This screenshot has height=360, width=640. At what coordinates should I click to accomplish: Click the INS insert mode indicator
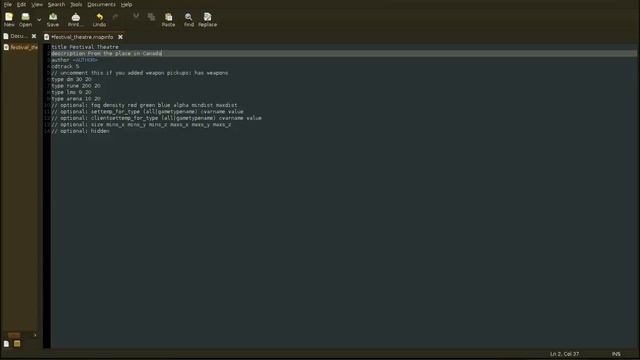pyautogui.click(x=616, y=354)
